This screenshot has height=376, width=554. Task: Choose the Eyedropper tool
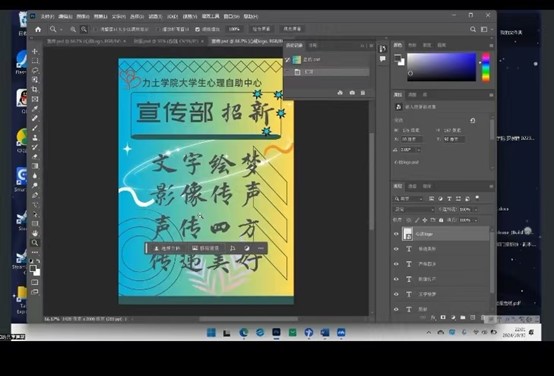tap(35, 108)
